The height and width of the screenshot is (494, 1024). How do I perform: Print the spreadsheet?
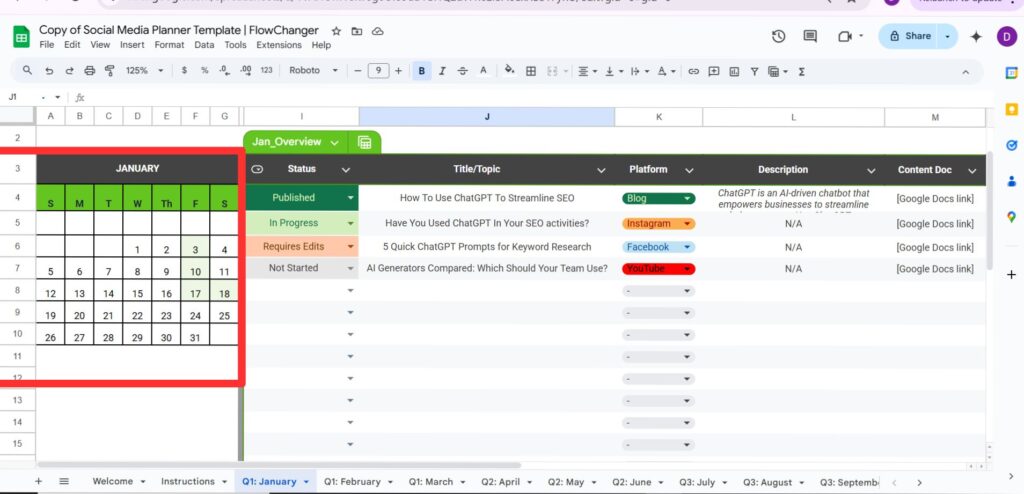(x=90, y=71)
